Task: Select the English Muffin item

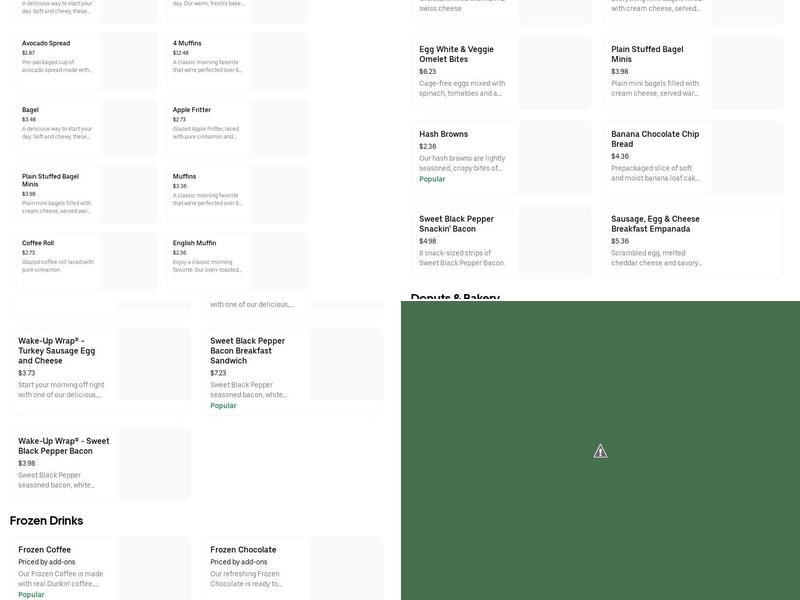Action: pyautogui.click(x=194, y=243)
